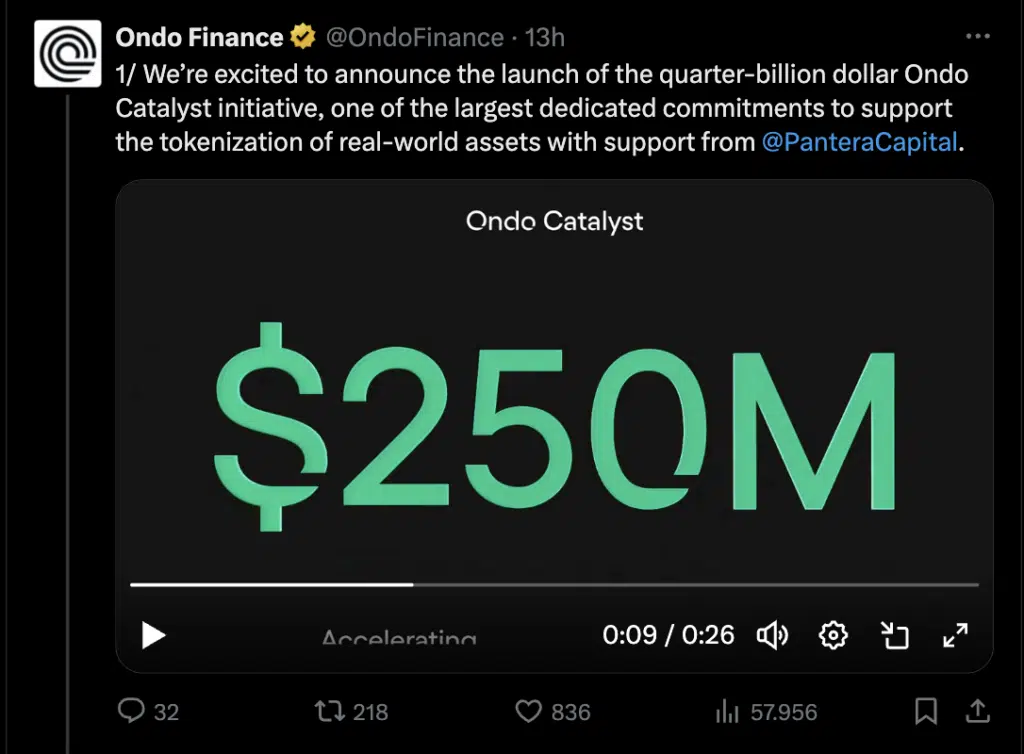Image resolution: width=1024 pixels, height=754 pixels.
Task: Open Ondo Finance profile picture
Action: coord(67,53)
